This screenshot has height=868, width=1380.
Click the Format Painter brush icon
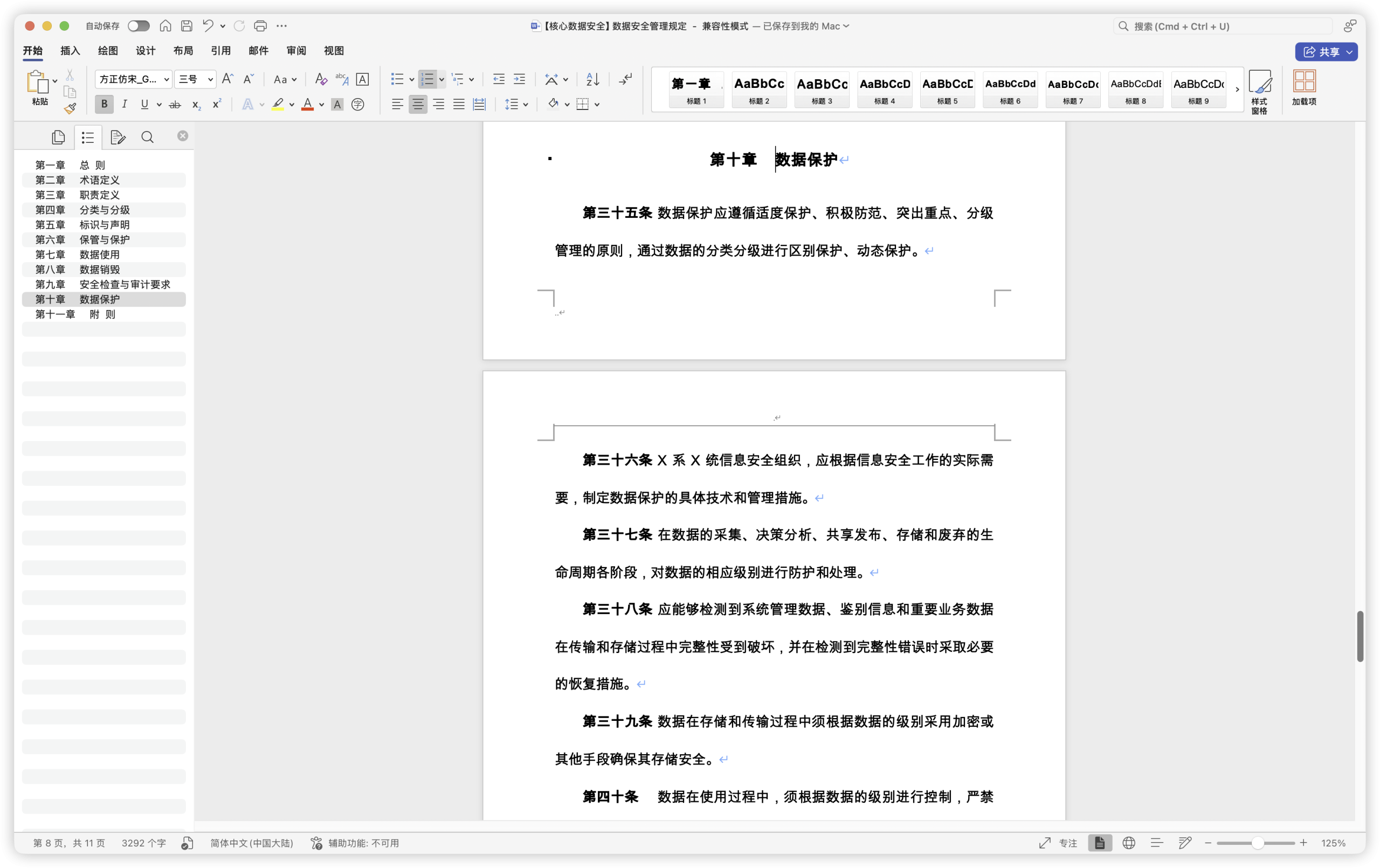pyautogui.click(x=70, y=108)
